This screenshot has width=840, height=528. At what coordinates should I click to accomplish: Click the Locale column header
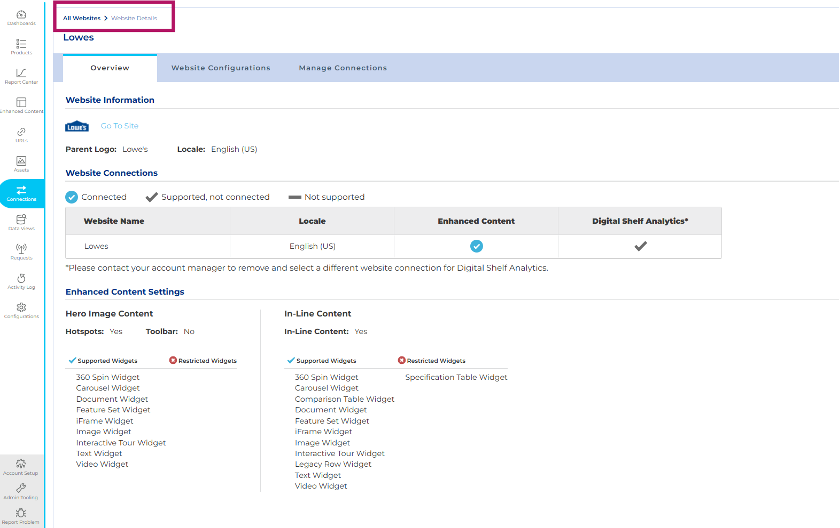[312, 221]
